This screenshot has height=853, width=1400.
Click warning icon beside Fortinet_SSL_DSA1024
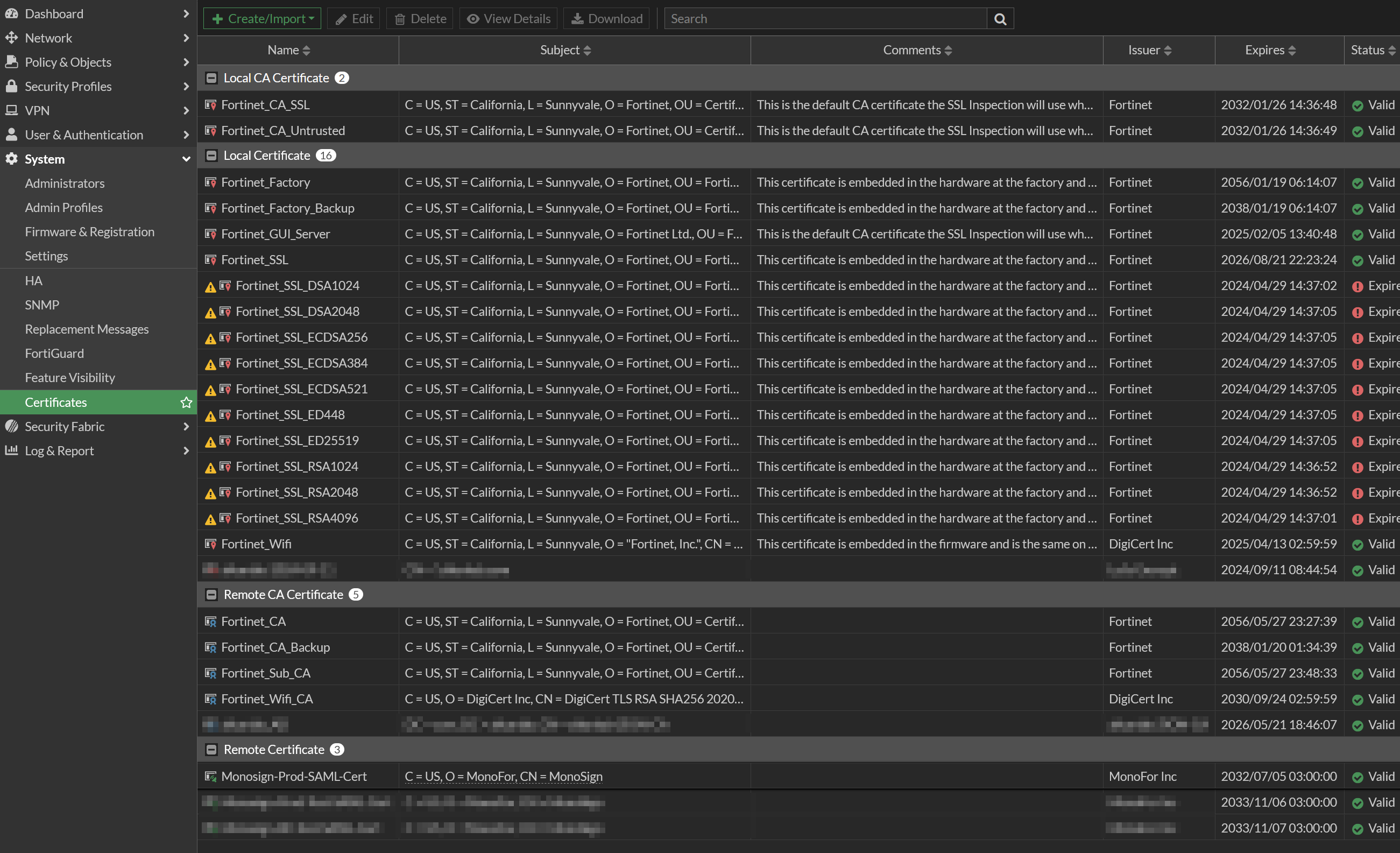pos(210,286)
